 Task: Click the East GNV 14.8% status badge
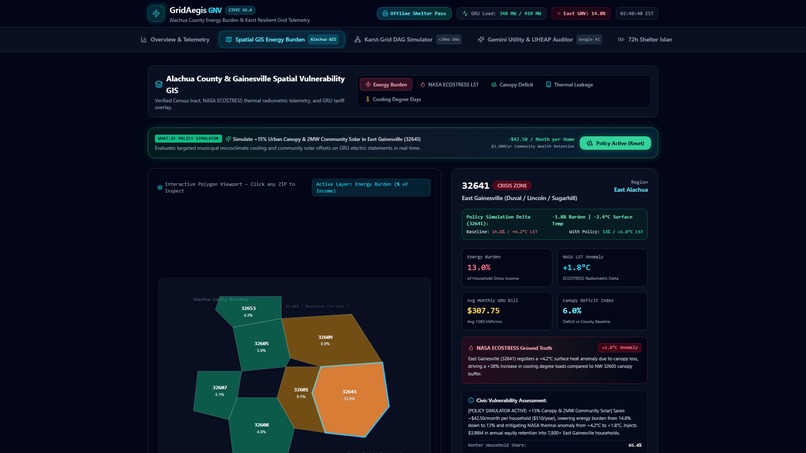tap(581, 13)
